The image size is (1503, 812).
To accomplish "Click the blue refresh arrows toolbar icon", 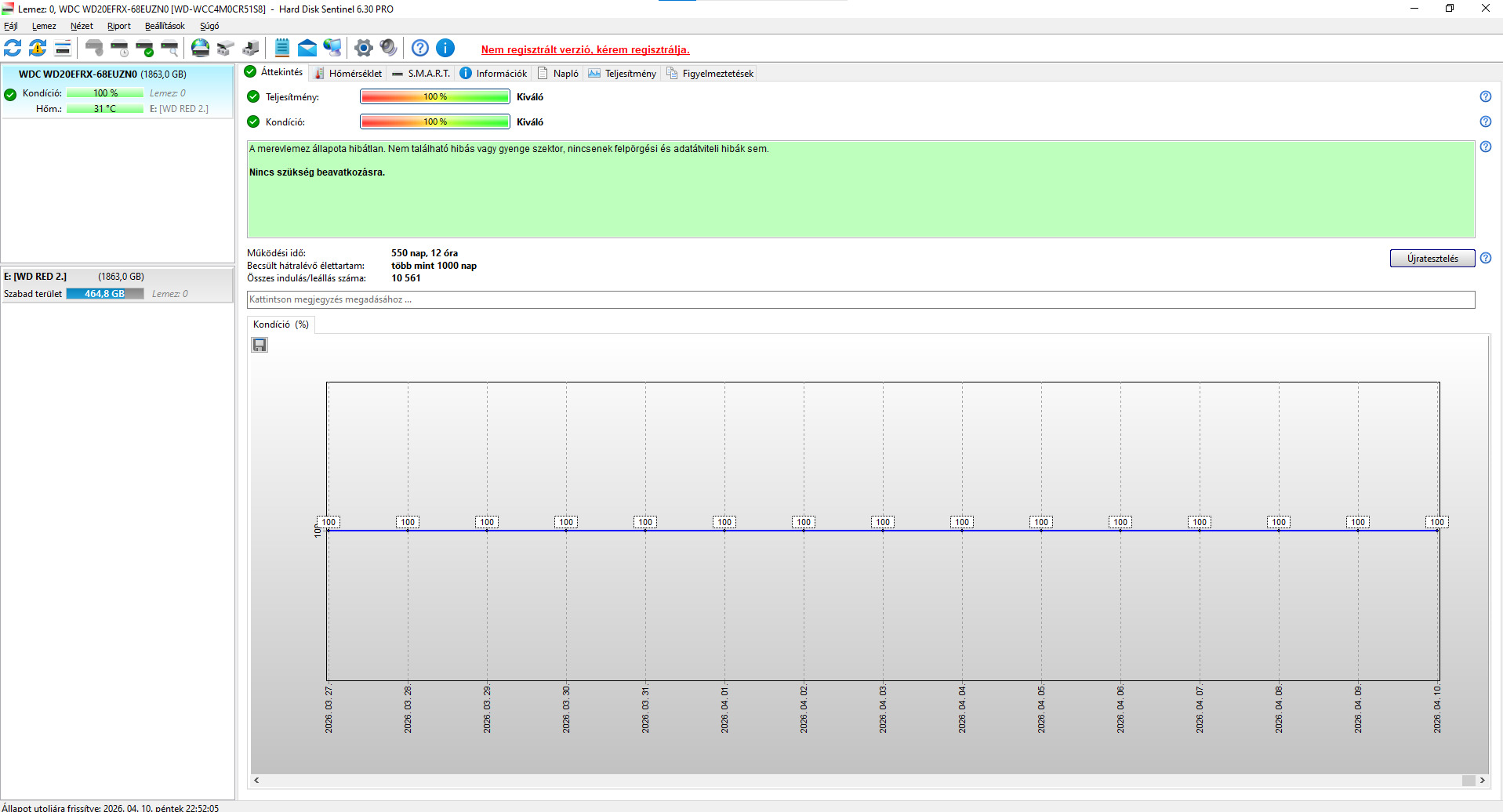I will pos(13,48).
